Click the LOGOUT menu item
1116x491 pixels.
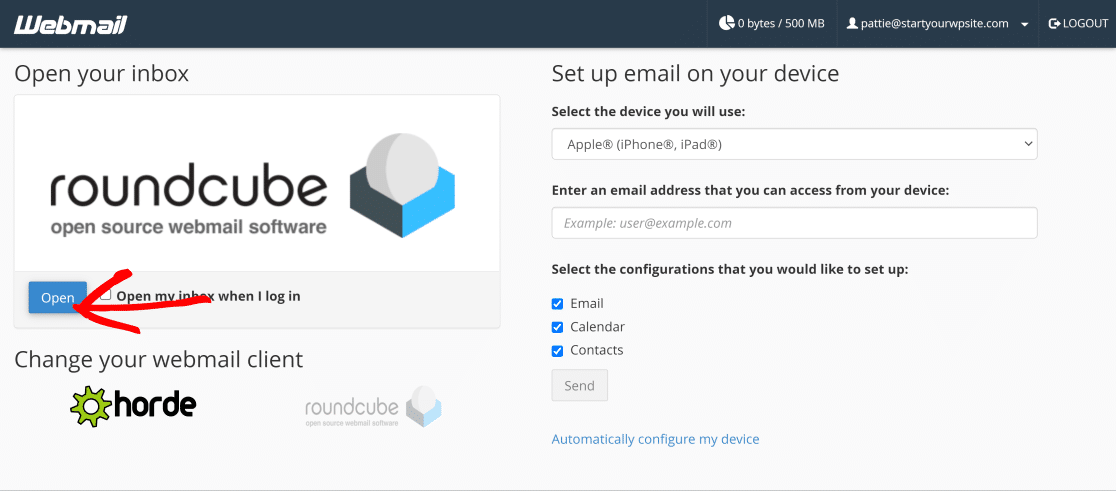point(1078,24)
